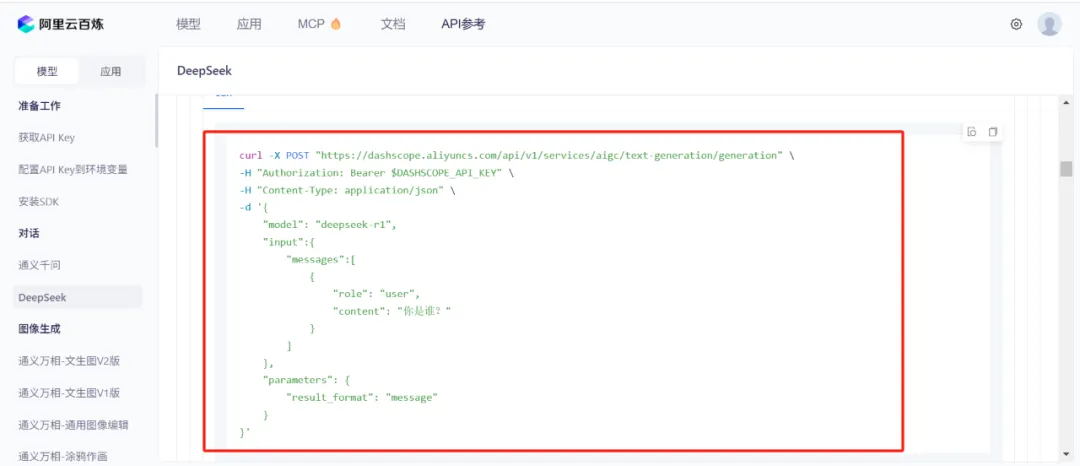The height and width of the screenshot is (466, 1080).
Task: Open 通义万相-涂鸦作画 in the sidebar
Action: (x=63, y=456)
